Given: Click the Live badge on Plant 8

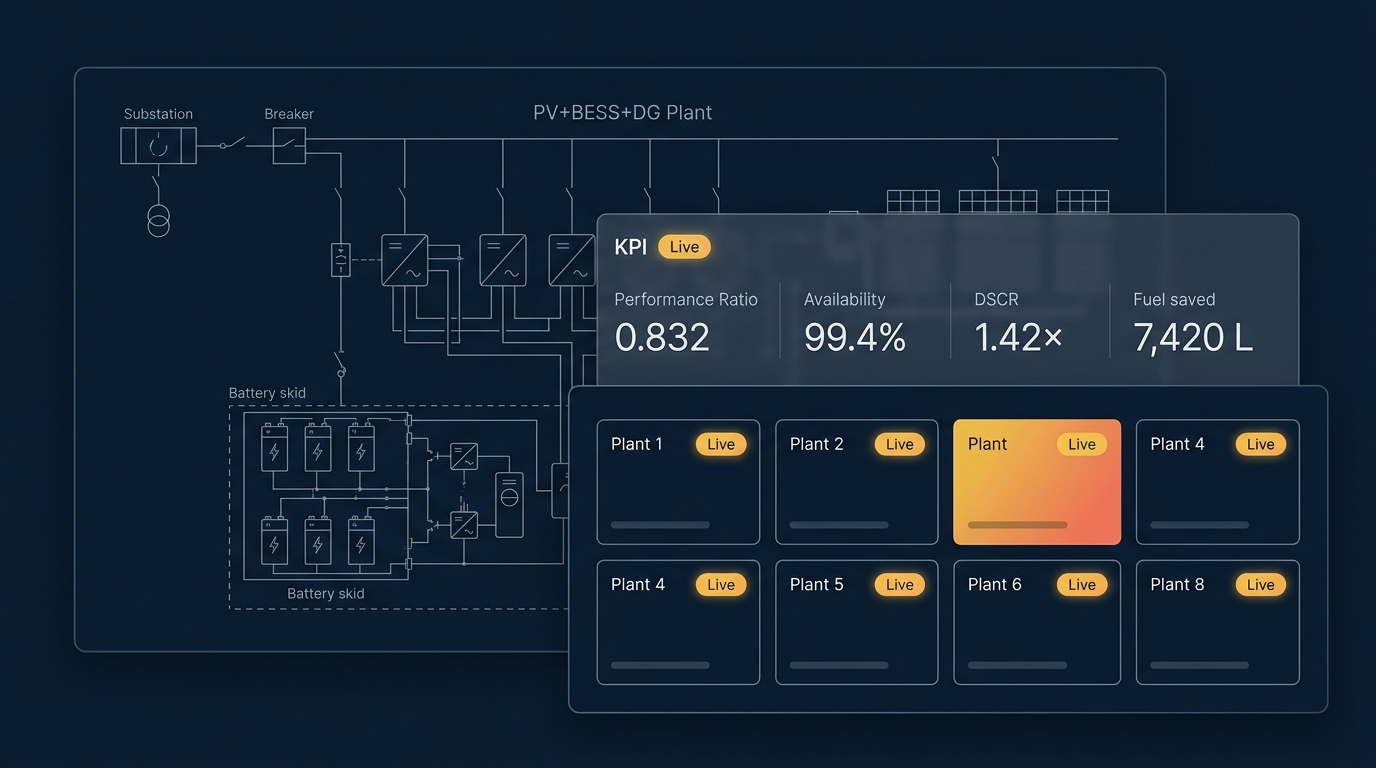Looking at the screenshot, I should point(1261,585).
